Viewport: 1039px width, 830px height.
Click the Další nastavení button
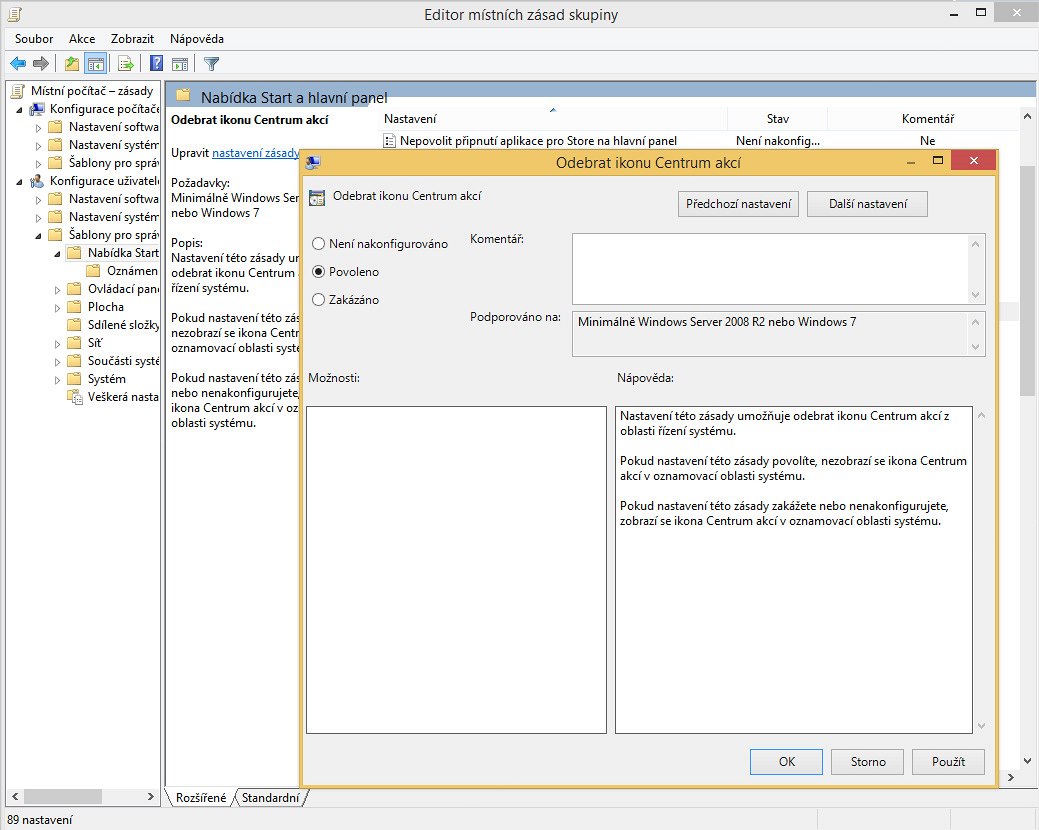click(x=867, y=204)
